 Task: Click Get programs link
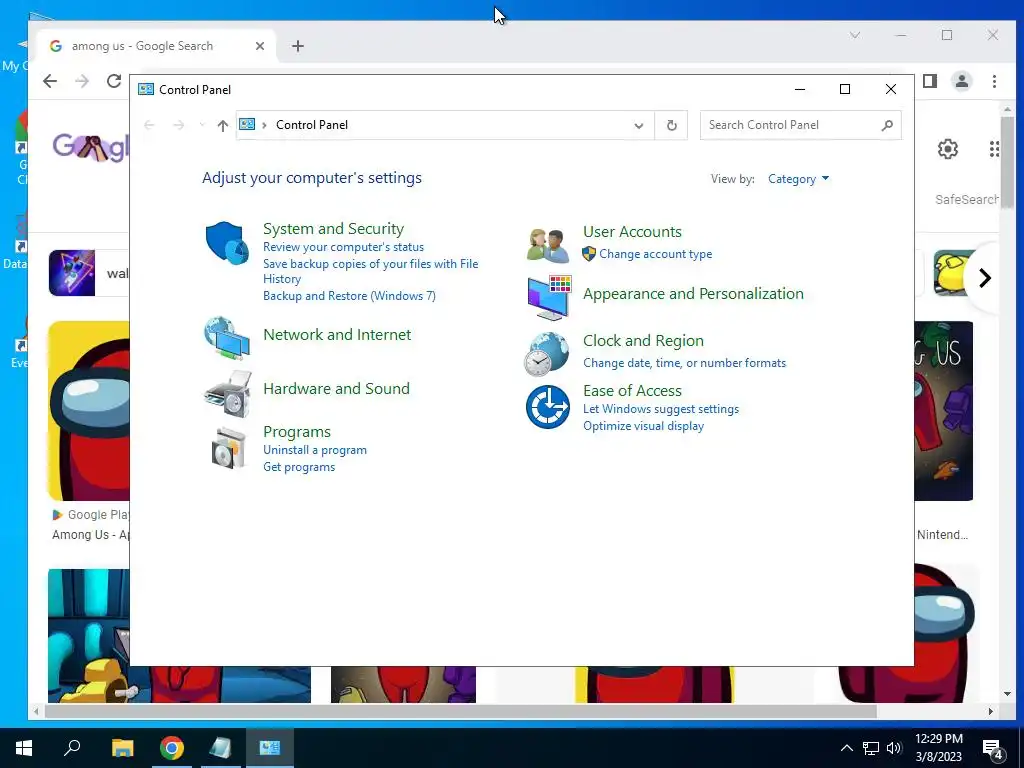pos(299,467)
